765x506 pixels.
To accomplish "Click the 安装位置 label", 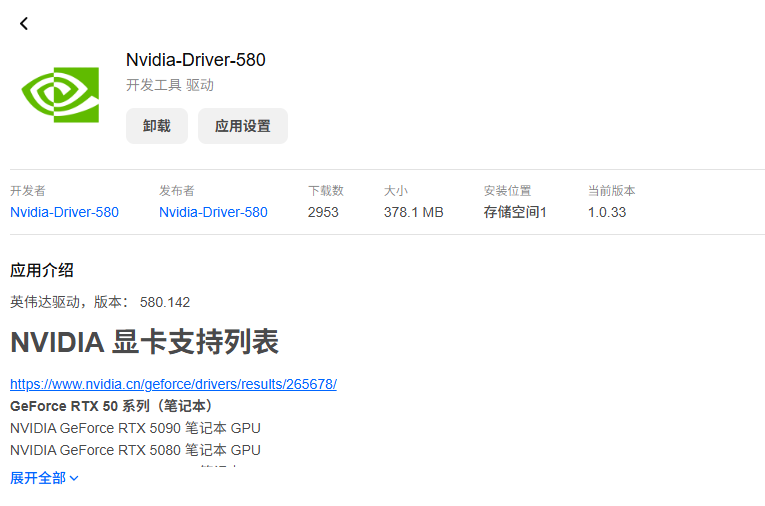I will point(507,190).
